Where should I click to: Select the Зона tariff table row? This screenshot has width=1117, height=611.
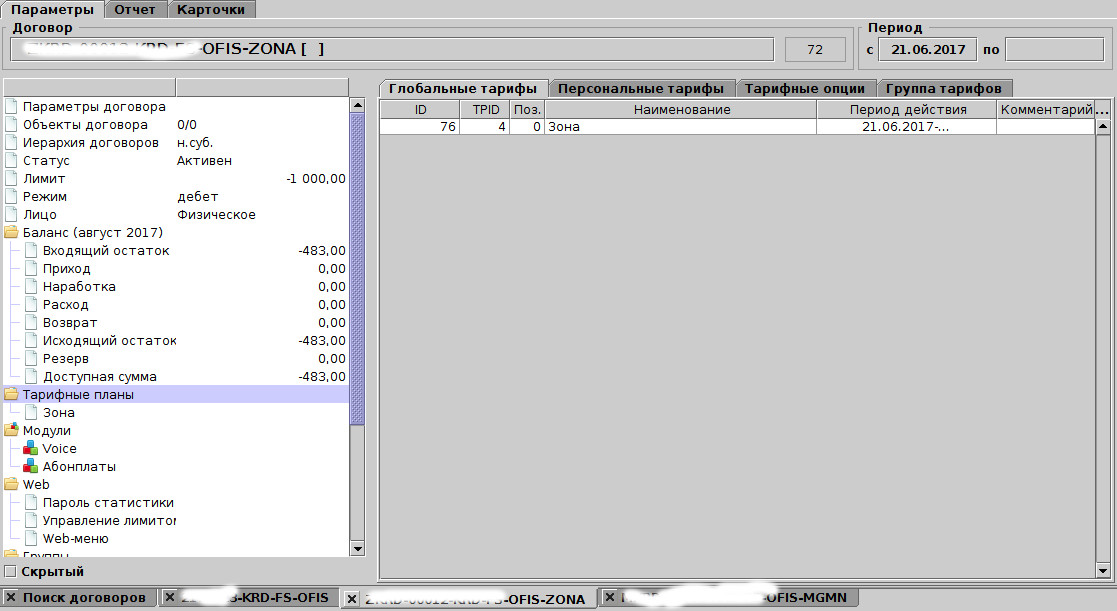point(680,127)
